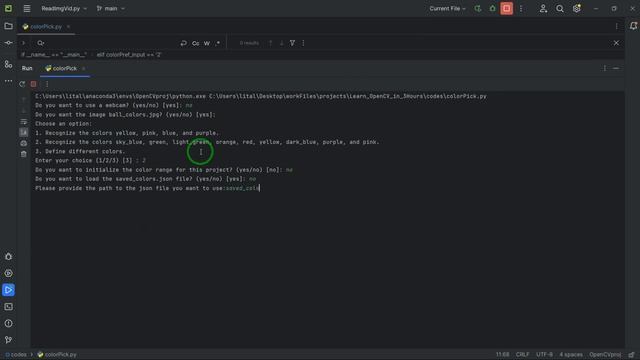Open the Project folder tool window
This screenshot has height=360, width=640.
point(8,26)
